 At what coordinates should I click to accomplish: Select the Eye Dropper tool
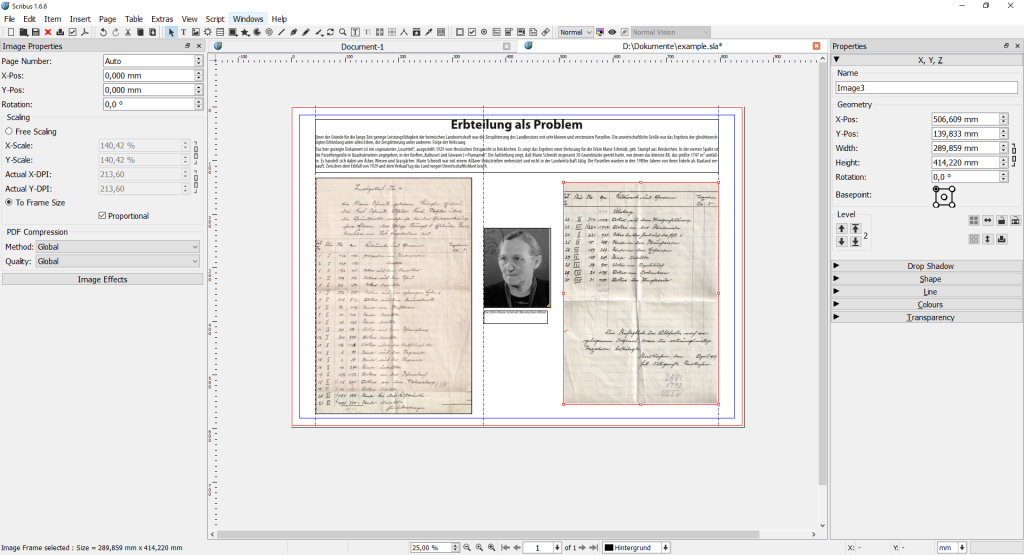coord(428,32)
